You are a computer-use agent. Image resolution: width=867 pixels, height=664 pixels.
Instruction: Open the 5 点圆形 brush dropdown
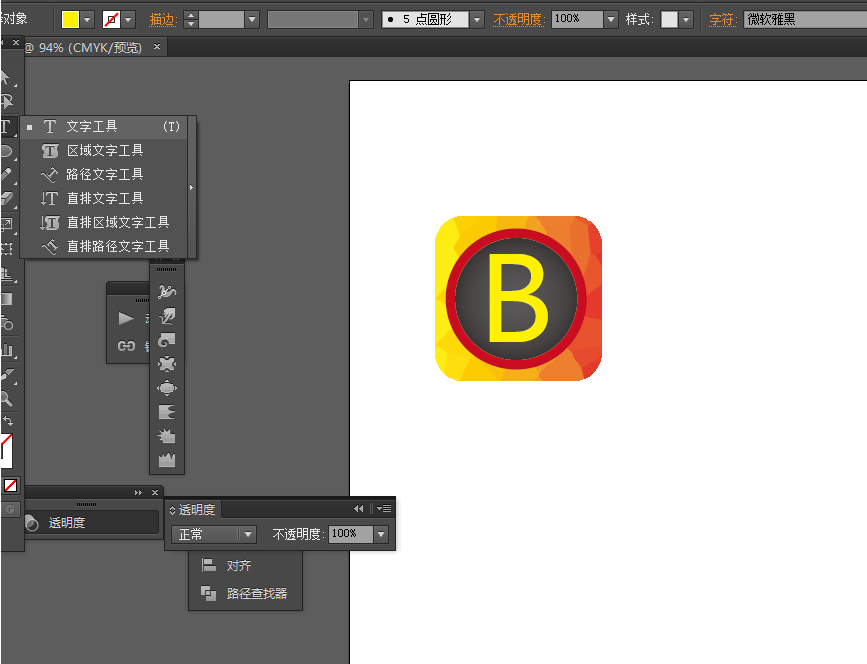477,19
